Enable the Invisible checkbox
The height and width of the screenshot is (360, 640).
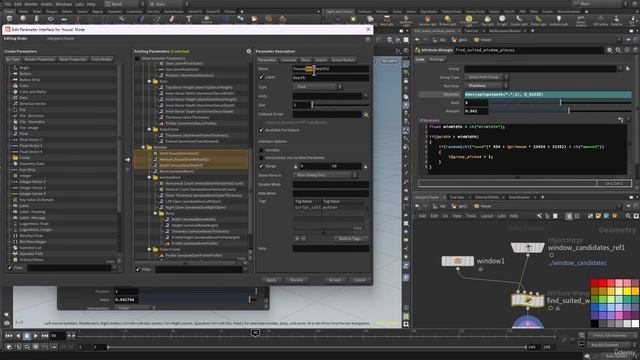[261, 150]
